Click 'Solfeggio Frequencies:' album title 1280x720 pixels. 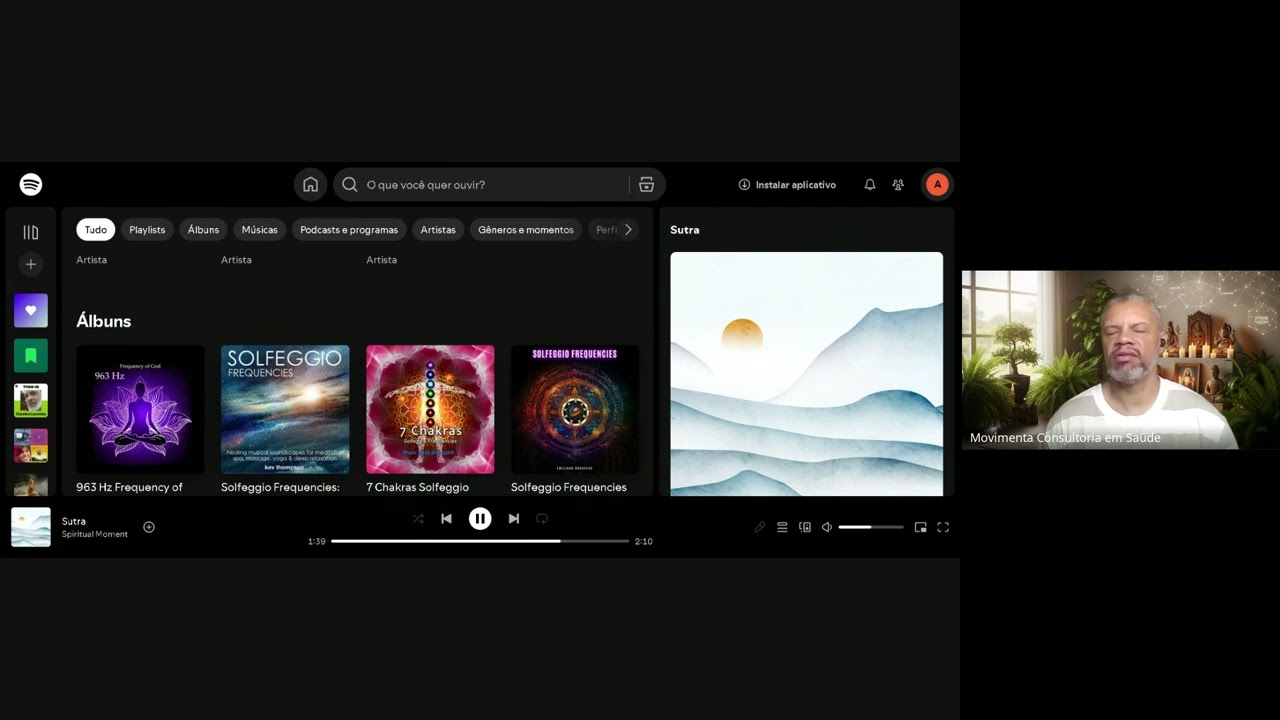pyautogui.click(x=281, y=487)
